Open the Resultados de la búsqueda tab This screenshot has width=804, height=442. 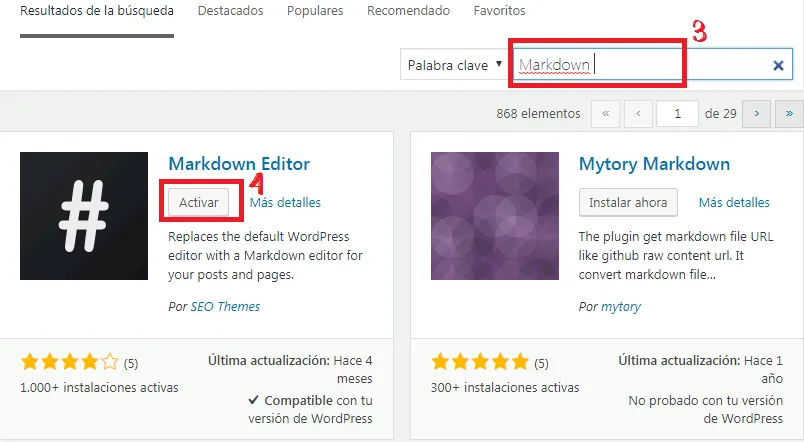pyautogui.click(x=97, y=11)
